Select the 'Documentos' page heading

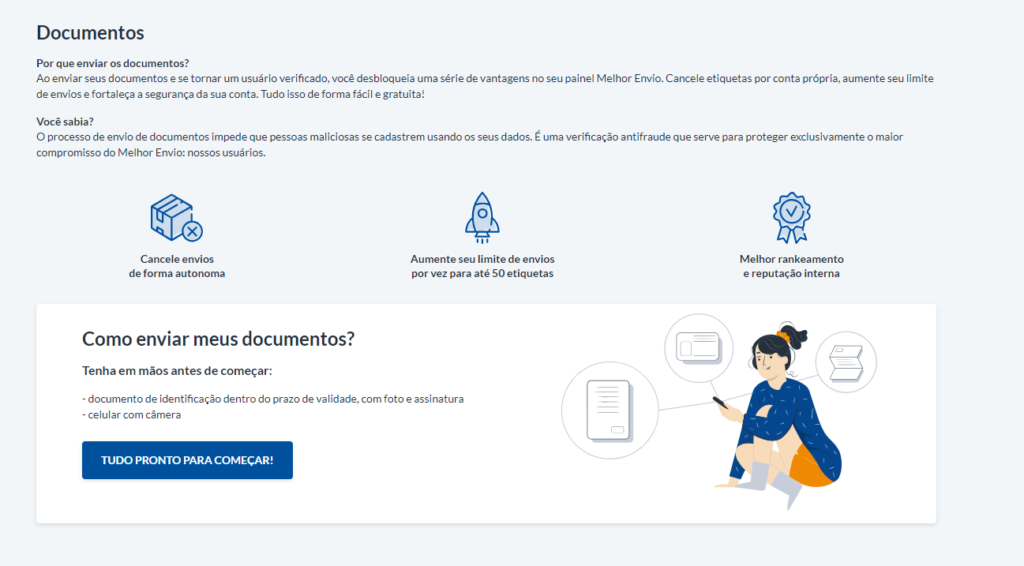tap(90, 33)
